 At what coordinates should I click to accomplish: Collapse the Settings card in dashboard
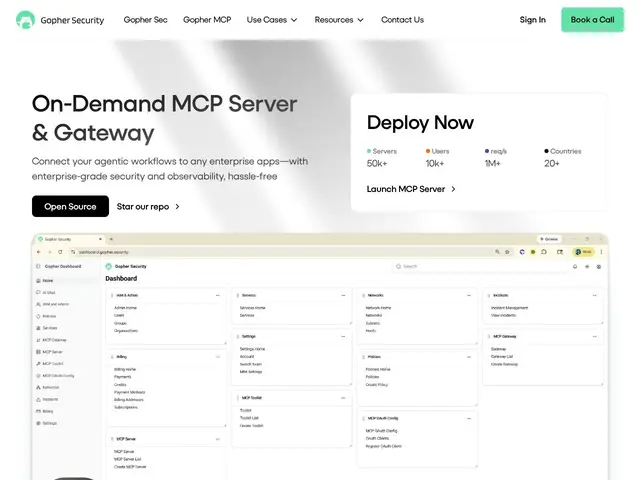[343, 336]
